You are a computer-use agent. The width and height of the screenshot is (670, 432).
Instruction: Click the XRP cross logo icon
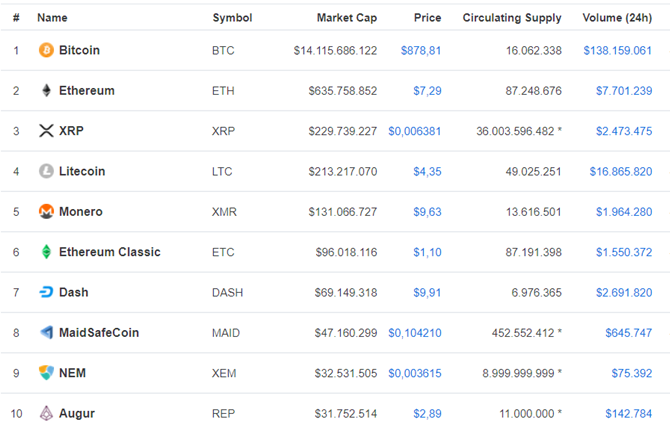(46, 131)
